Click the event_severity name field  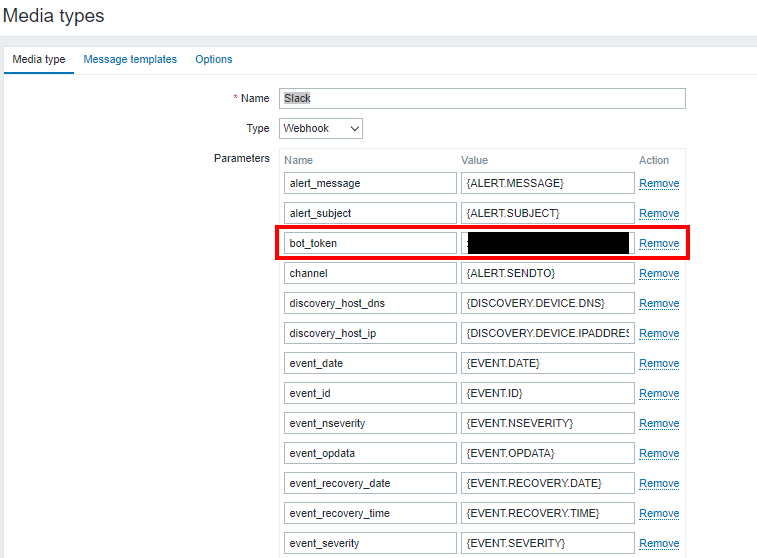pyautogui.click(x=370, y=543)
